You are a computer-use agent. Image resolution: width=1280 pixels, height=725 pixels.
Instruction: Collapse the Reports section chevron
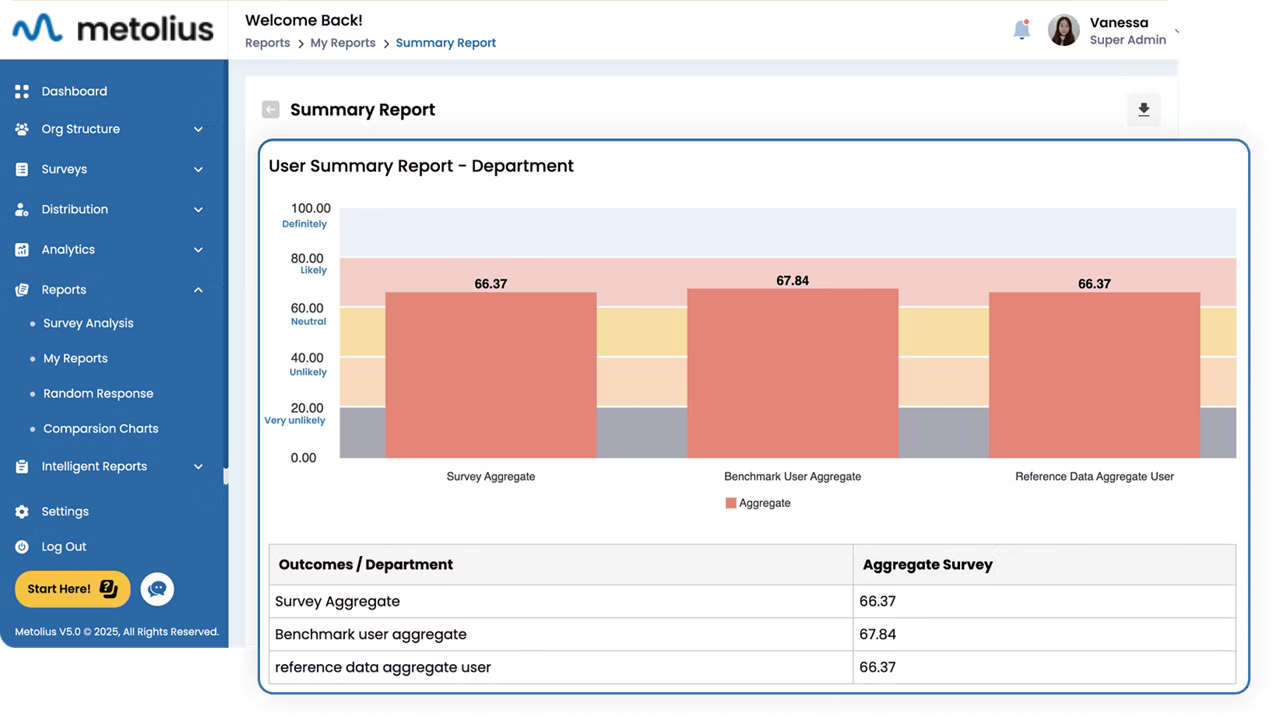[197, 289]
